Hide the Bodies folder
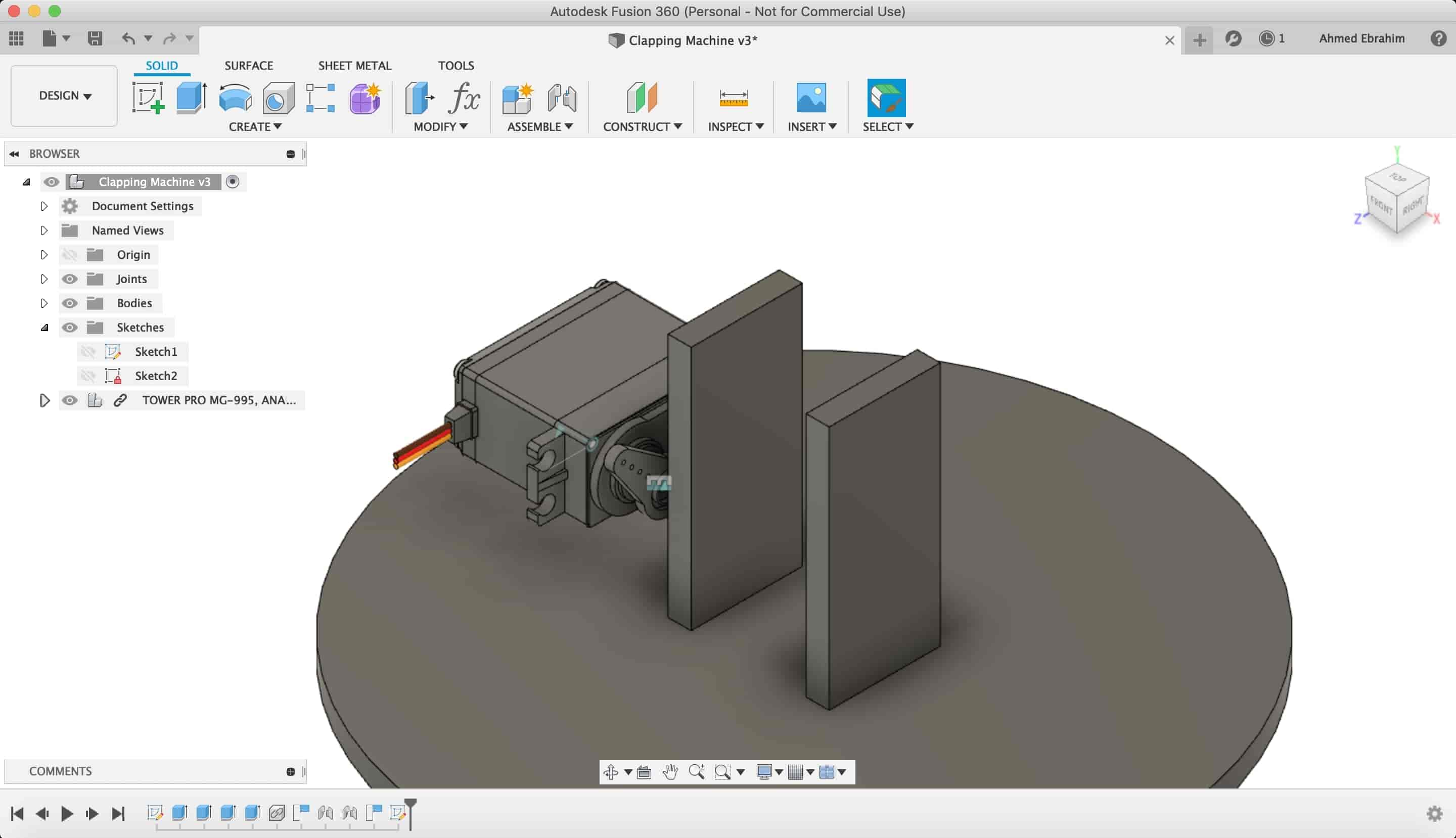The height and width of the screenshot is (838, 1456). pos(70,303)
